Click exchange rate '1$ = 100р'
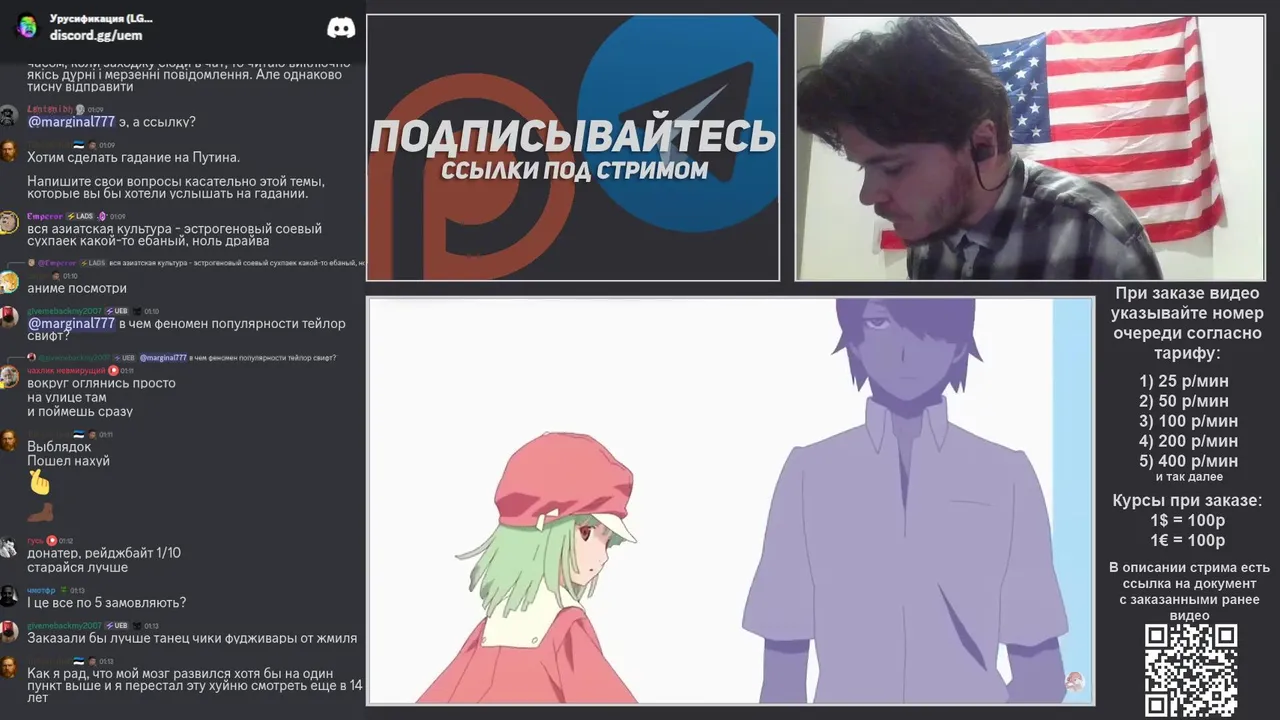1280x720 pixels. pos(1187,521)
